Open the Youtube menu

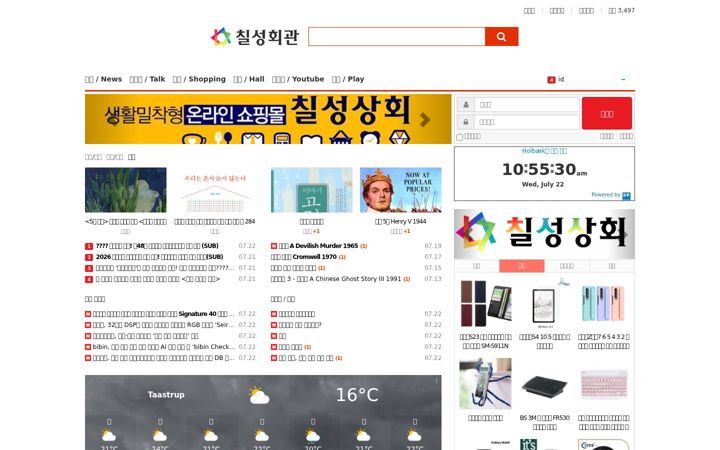click(298, 79)
